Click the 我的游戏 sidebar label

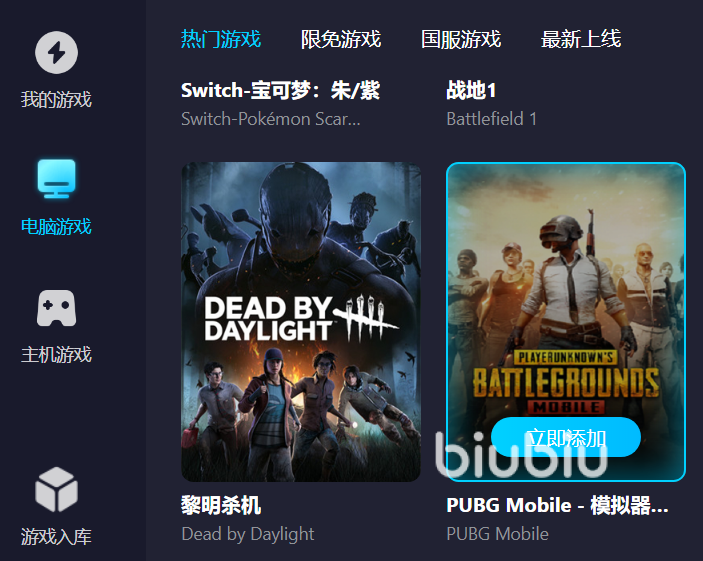coord(56,99)
